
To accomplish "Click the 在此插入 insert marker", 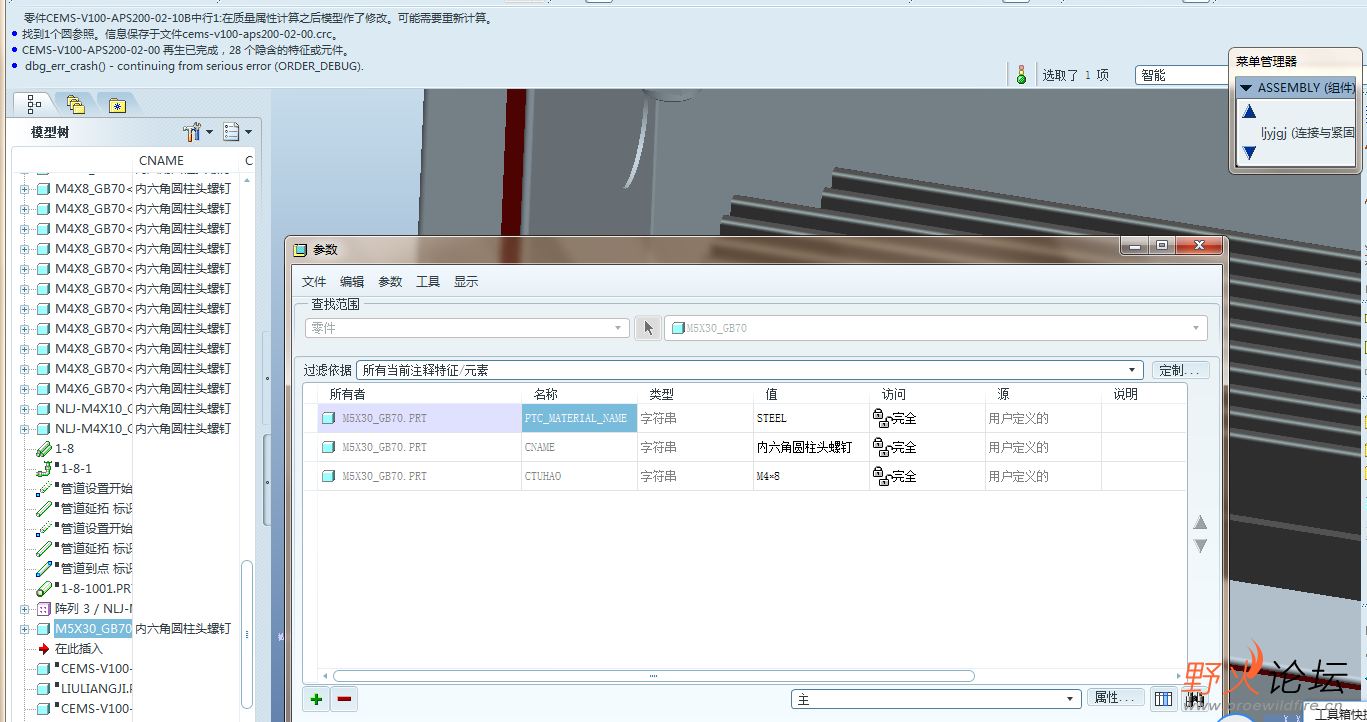I will [x=78, y=648].
